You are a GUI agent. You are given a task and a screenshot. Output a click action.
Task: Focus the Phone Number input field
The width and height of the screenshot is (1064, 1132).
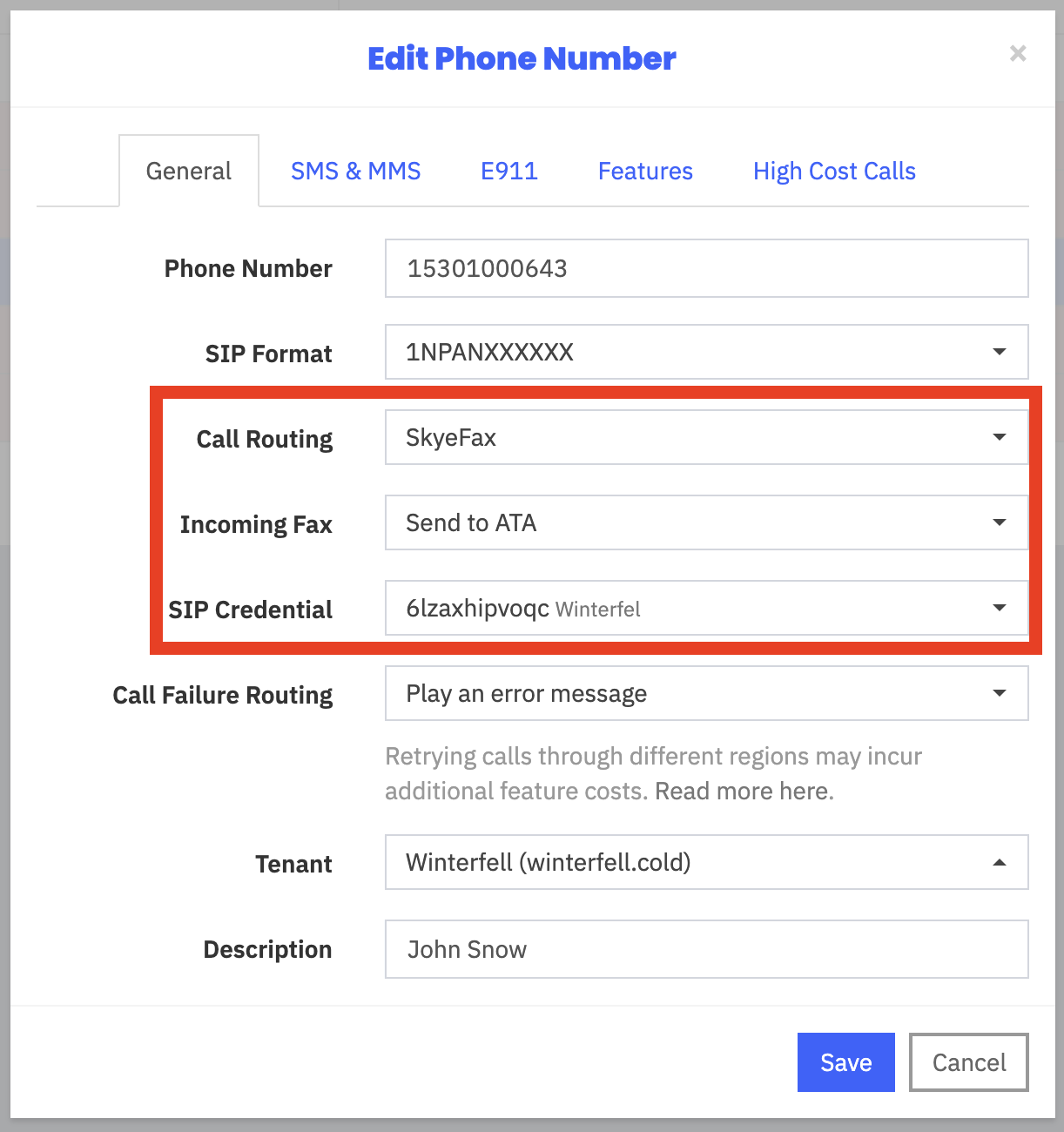[x=706, y=268]
